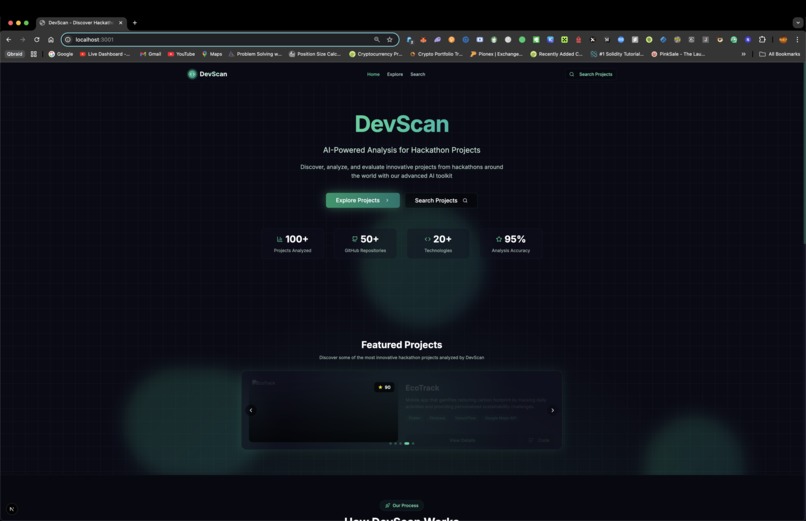The image size is (806, 521).
Task: Open the site info icon before localhost
Action: (68, 40)
